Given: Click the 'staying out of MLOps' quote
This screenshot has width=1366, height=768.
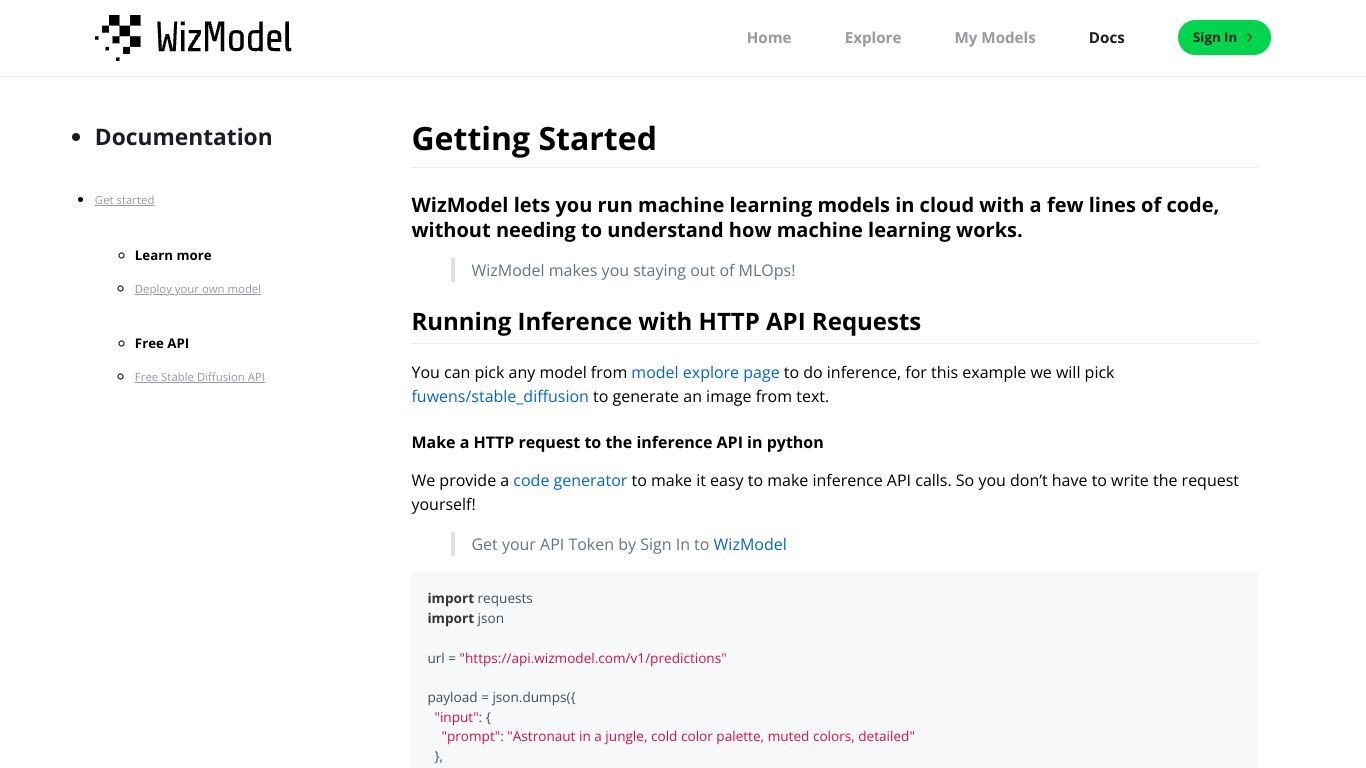Looking at the screenshot, I should (x=633, y=270).
